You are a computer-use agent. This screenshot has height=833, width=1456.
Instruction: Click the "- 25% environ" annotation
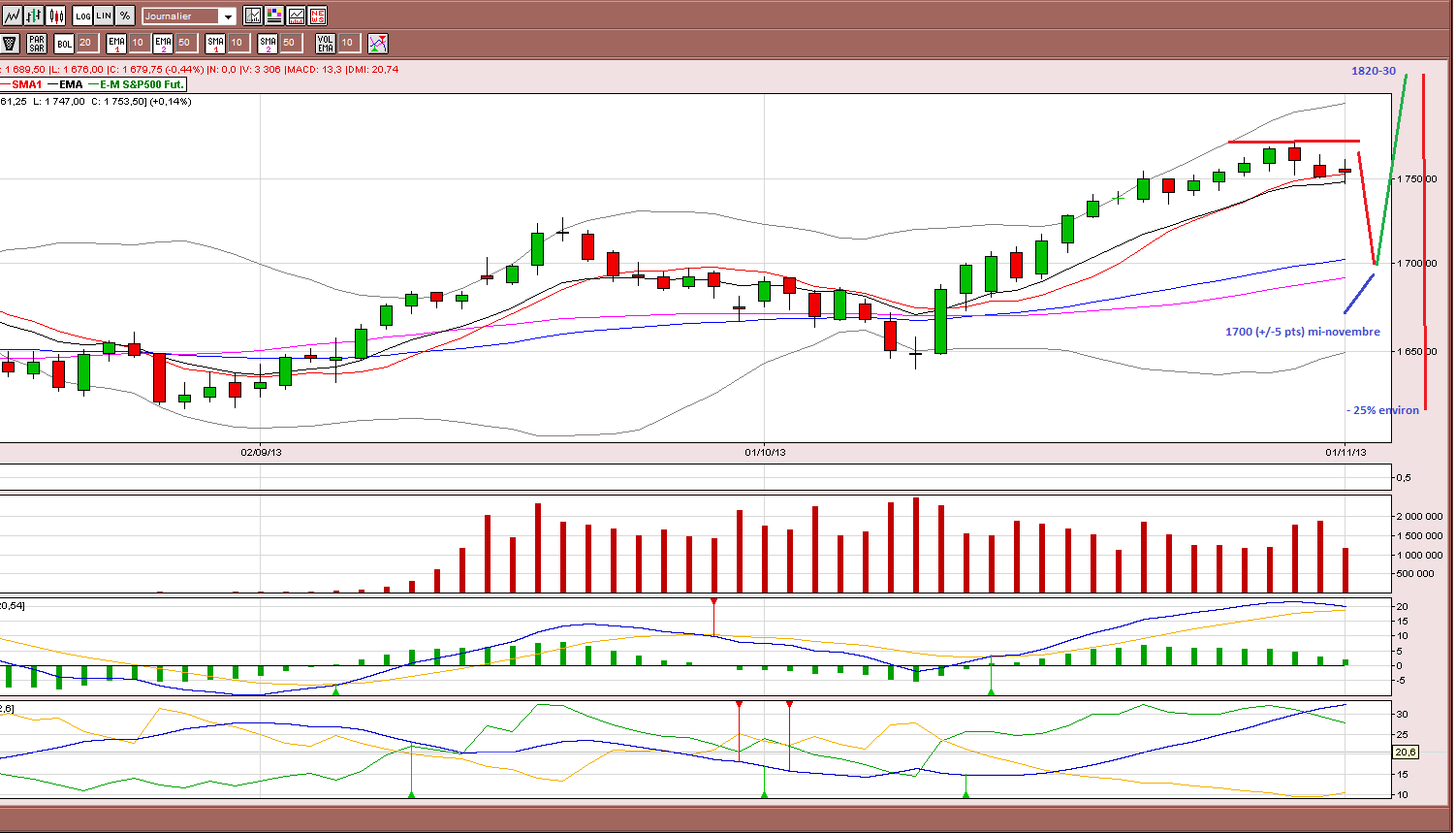pyautogui.click(x=1382, y=410)
